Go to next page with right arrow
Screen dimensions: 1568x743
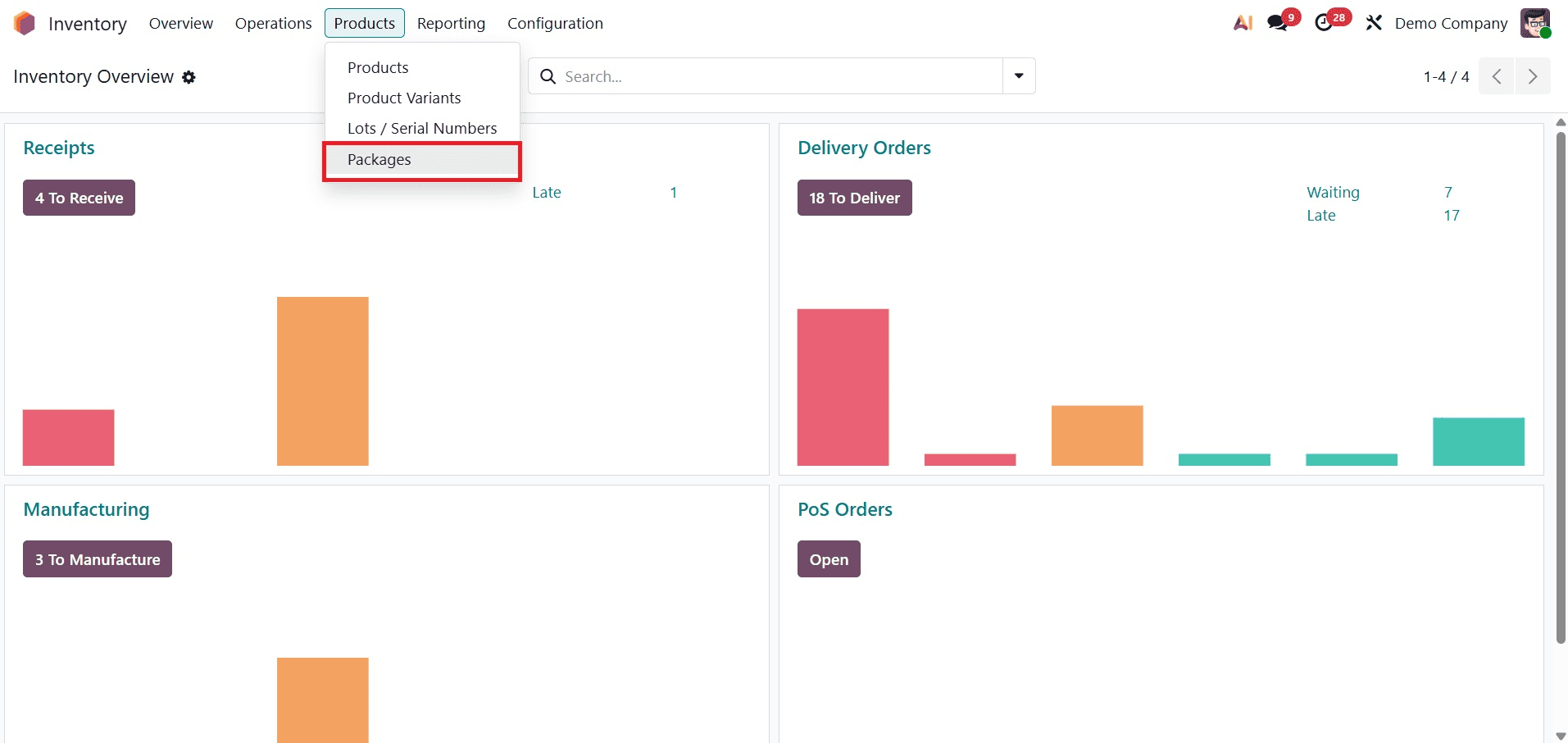1534,75
